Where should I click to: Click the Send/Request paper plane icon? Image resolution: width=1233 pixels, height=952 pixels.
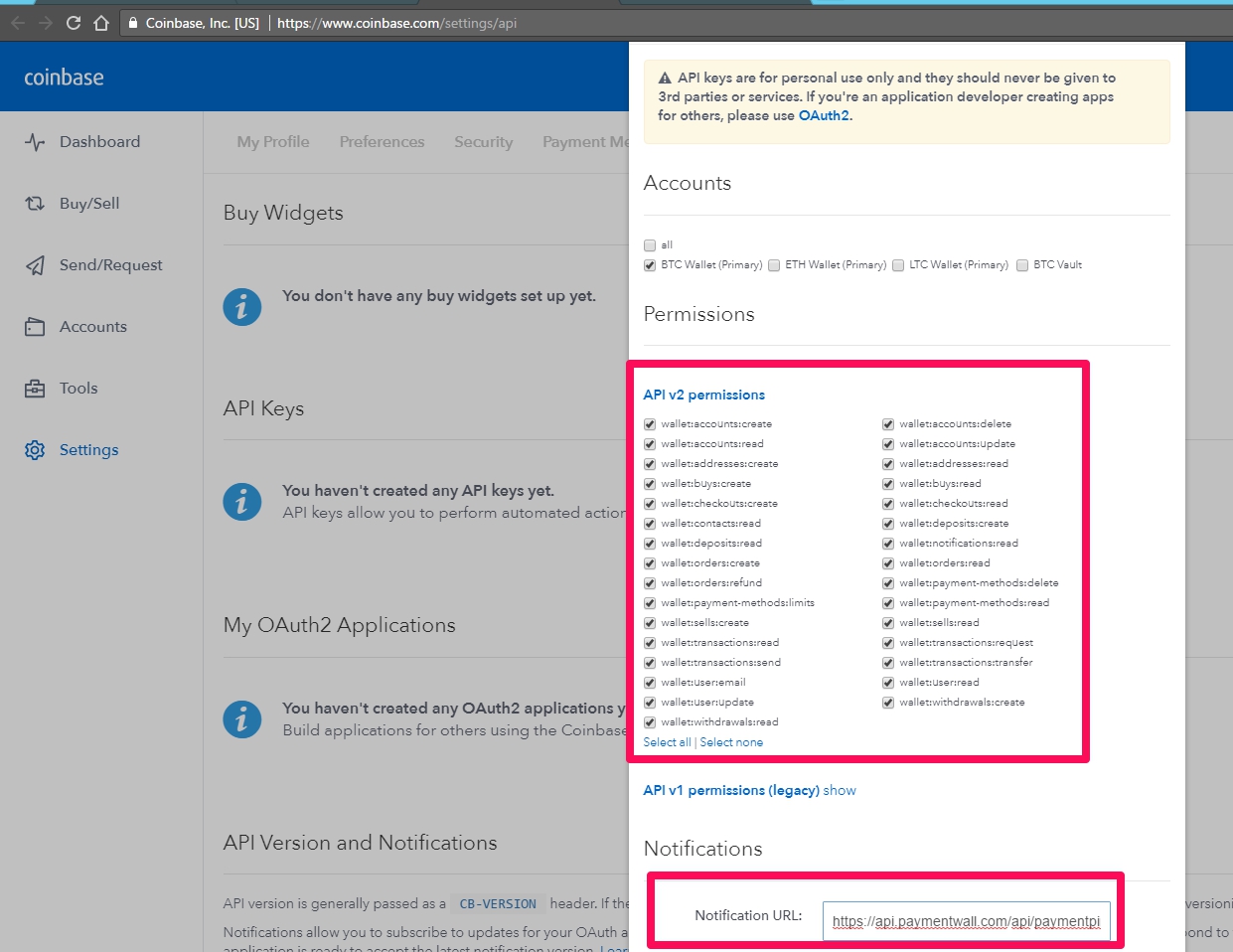click(x=35, y=265)
